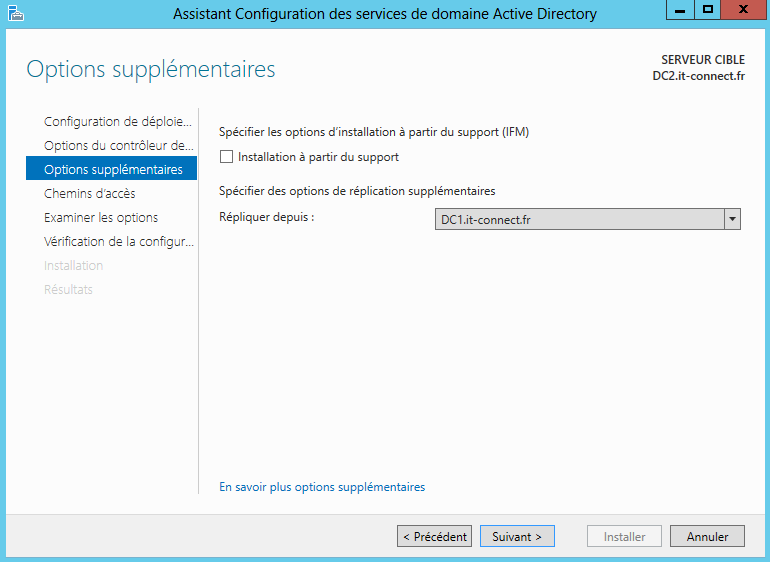Close the wizard with the red X
Screen dimensions: 770x562
click(x=743, y=11)
